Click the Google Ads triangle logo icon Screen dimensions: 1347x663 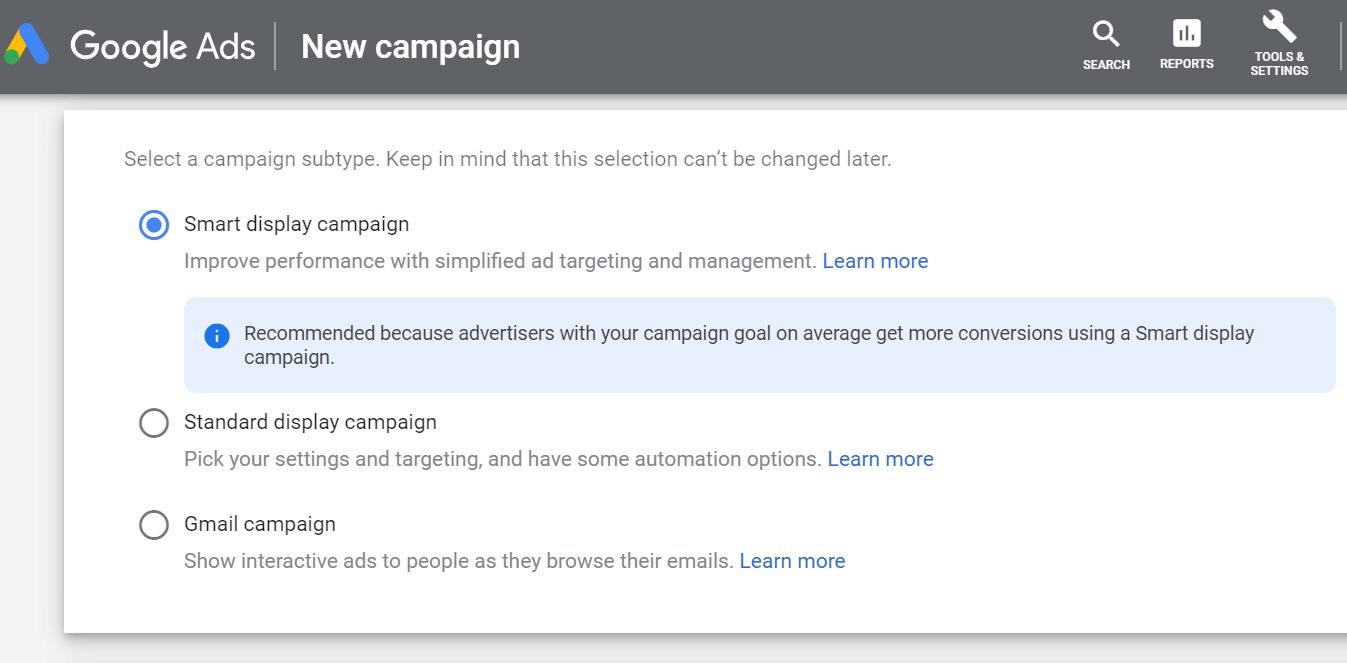pos(27,46)
